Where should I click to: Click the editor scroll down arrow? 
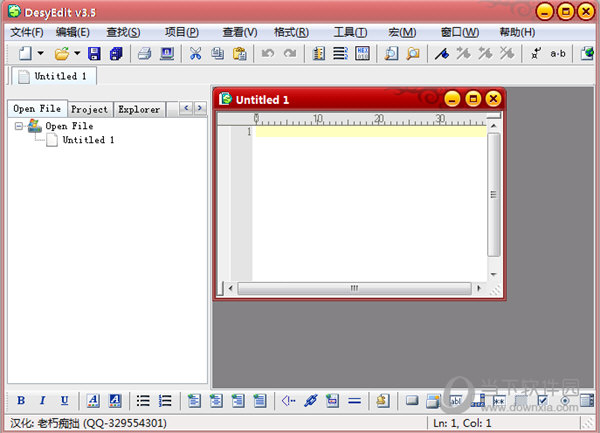494,274
